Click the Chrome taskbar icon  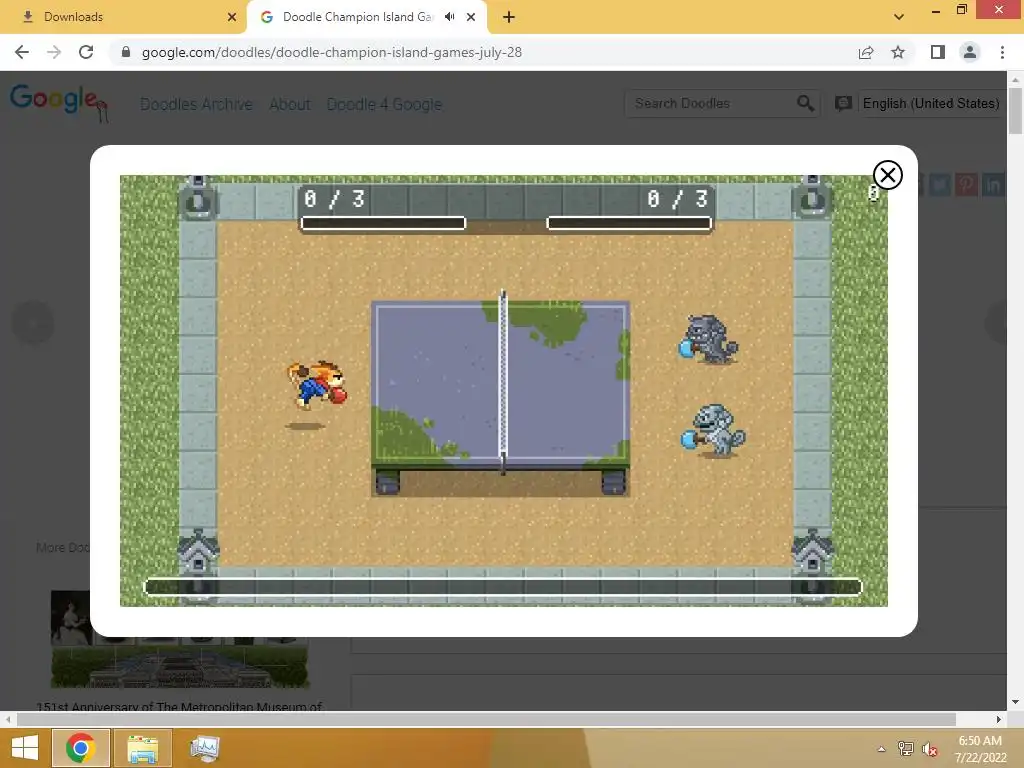(x=80, y=748)
